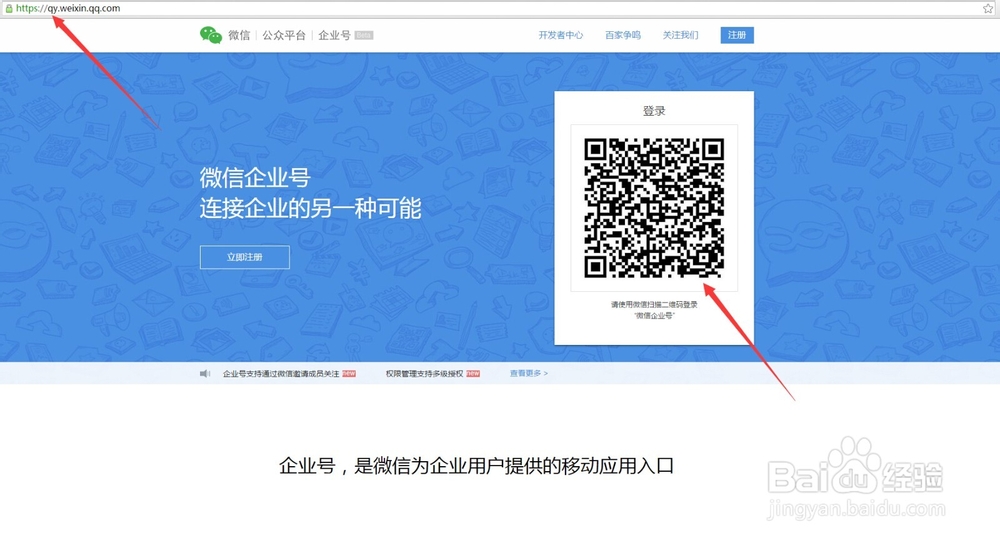
Task: Click the text 企业号，是微信为企业用户提供的移动应用入口
Action: click(x=476, y=466)
